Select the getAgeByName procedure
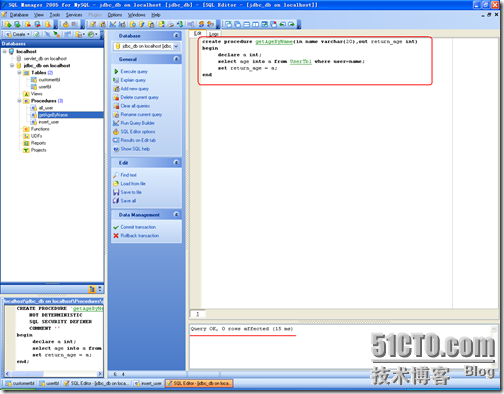The height and width of the screenshot is (394, 504). click(x=53, y=115)
